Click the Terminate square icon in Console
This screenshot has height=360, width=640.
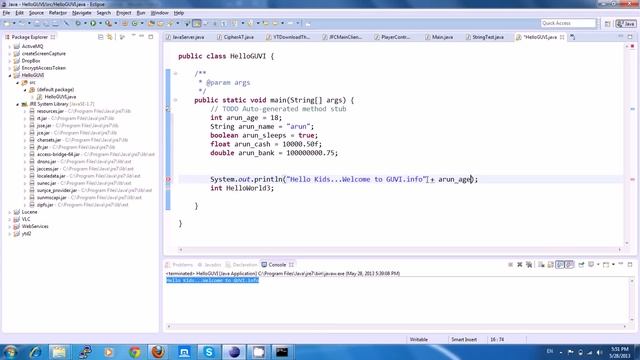pyautogui.click(x=510, y=264)
